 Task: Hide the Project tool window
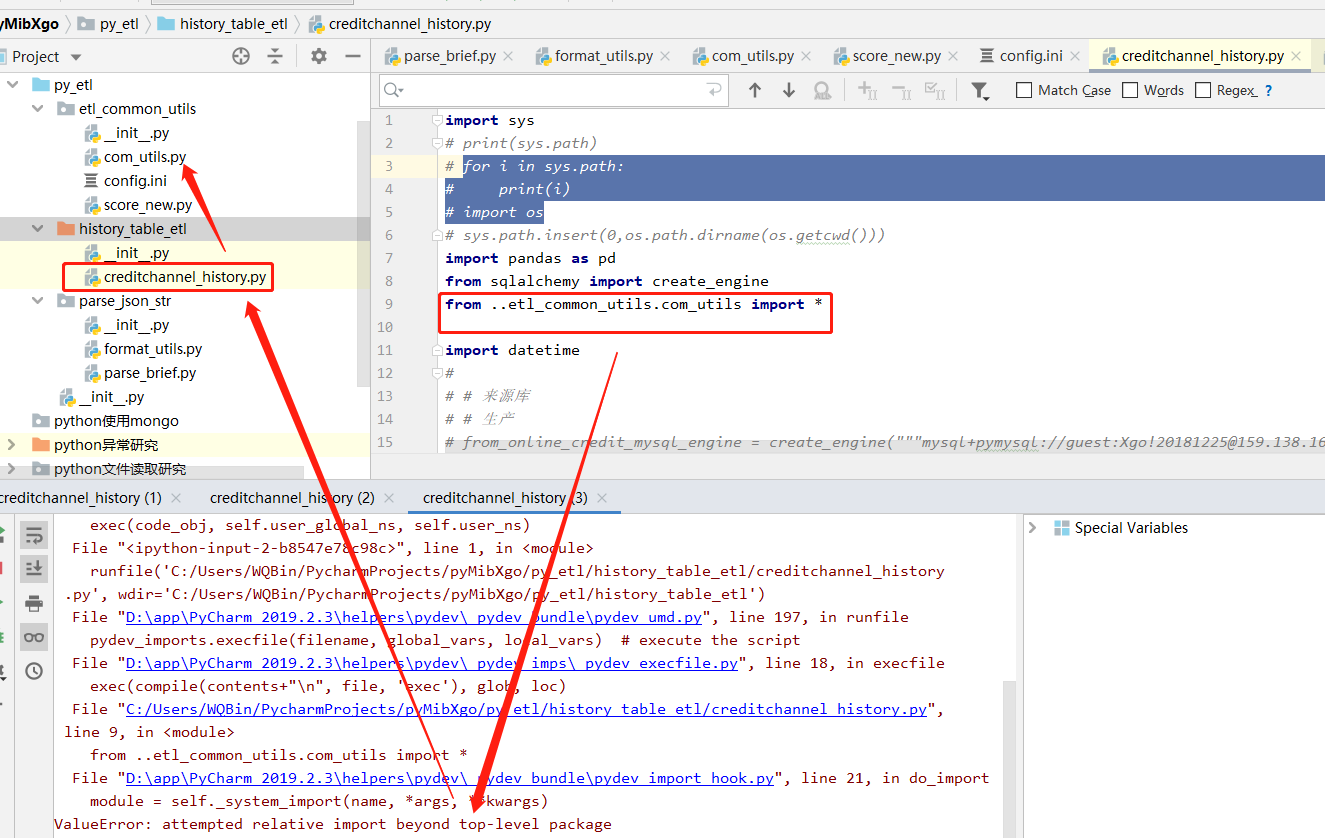pos(352,56)
